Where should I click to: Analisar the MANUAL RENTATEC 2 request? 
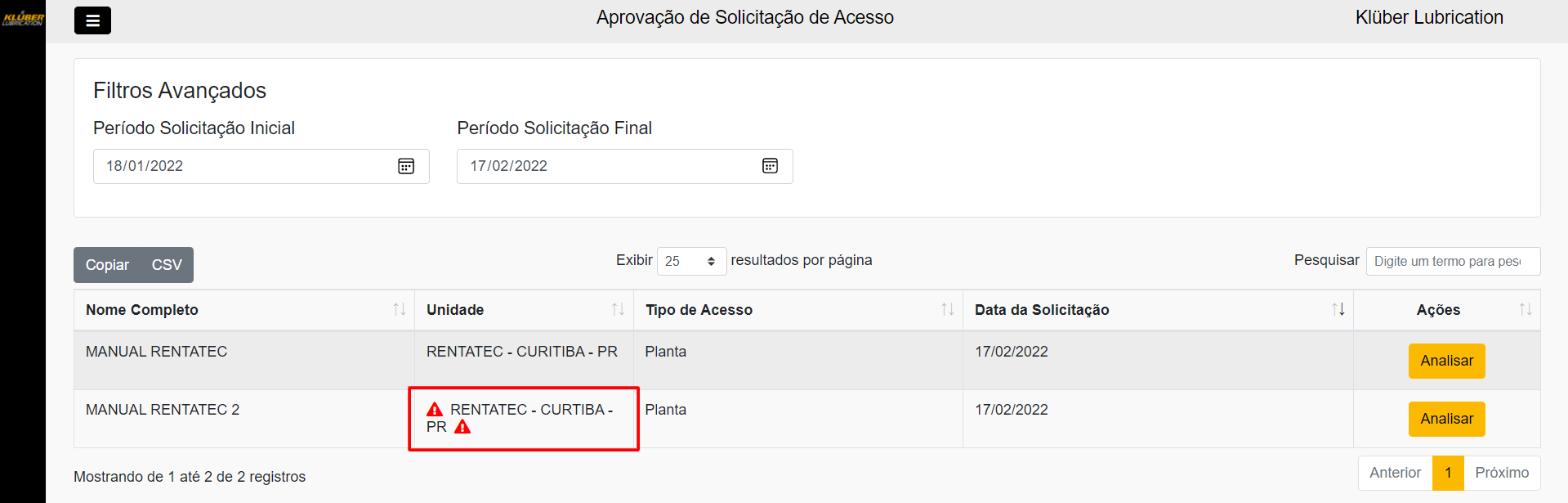coord(1446,419)
